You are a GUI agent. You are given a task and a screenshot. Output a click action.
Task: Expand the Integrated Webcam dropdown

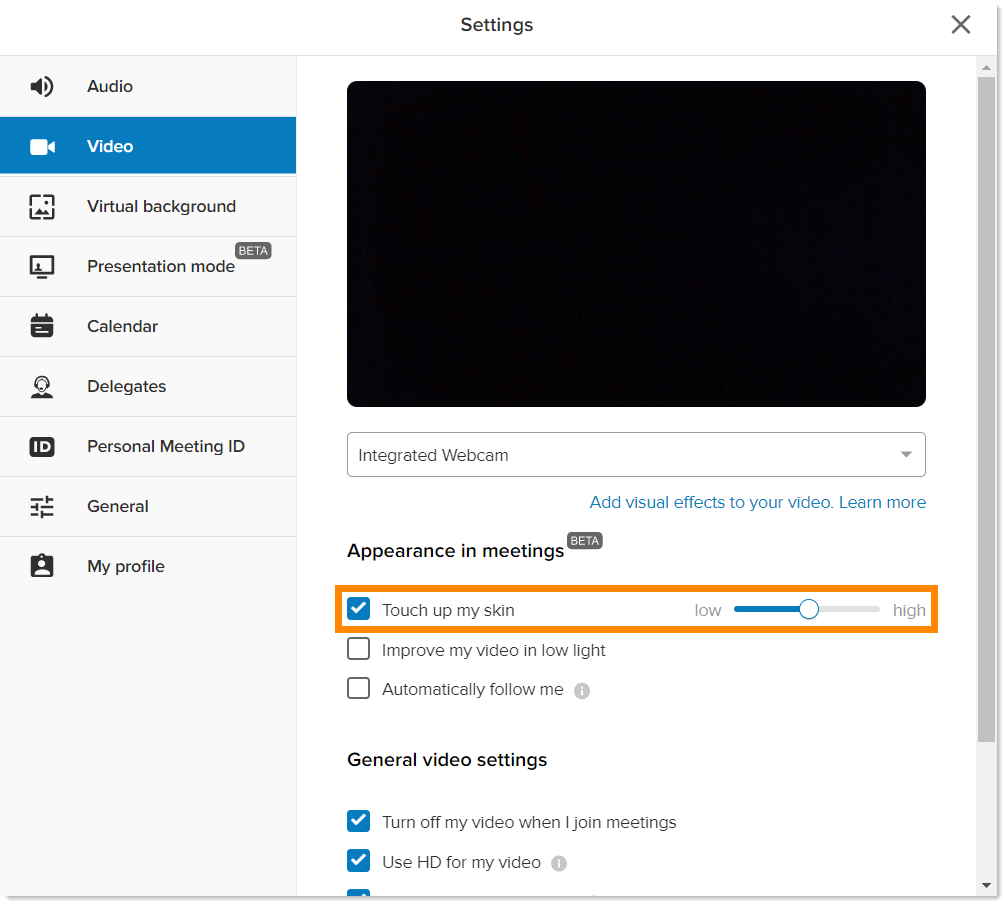click(x=636, y=455)
